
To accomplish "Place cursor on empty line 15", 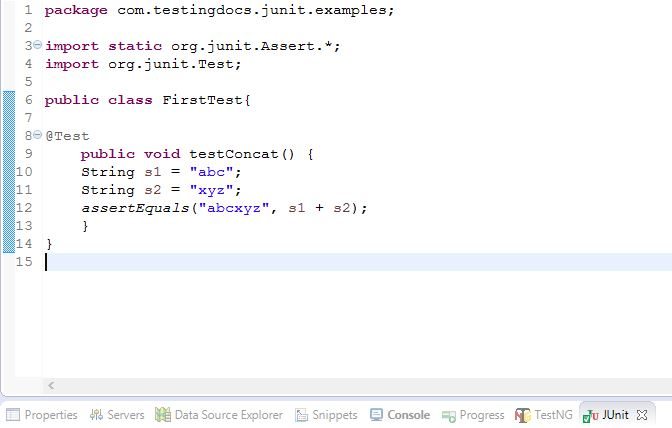I will [x=200, y=262].
